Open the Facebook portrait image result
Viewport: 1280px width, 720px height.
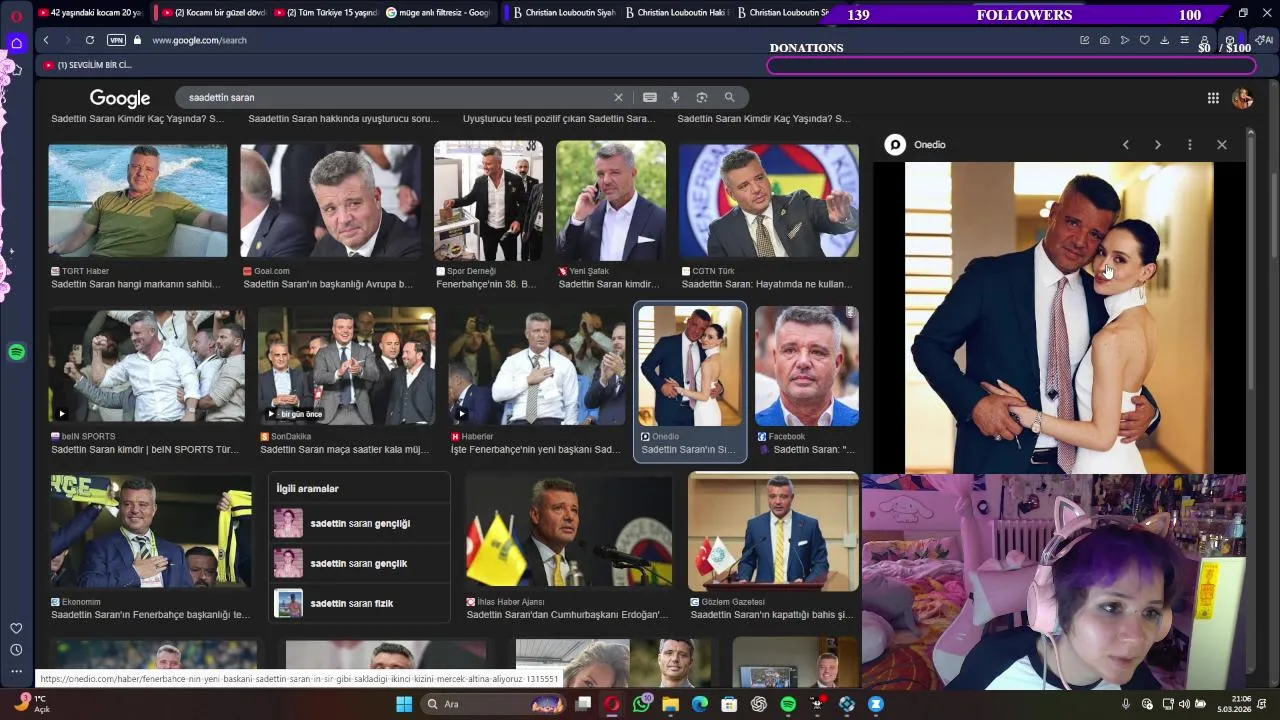[807, 366]
